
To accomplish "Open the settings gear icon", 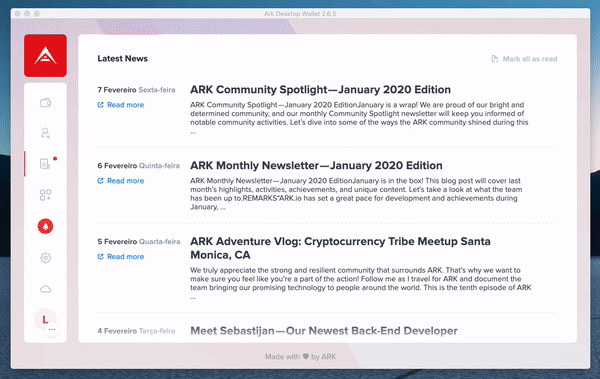I will pos(45,258).
